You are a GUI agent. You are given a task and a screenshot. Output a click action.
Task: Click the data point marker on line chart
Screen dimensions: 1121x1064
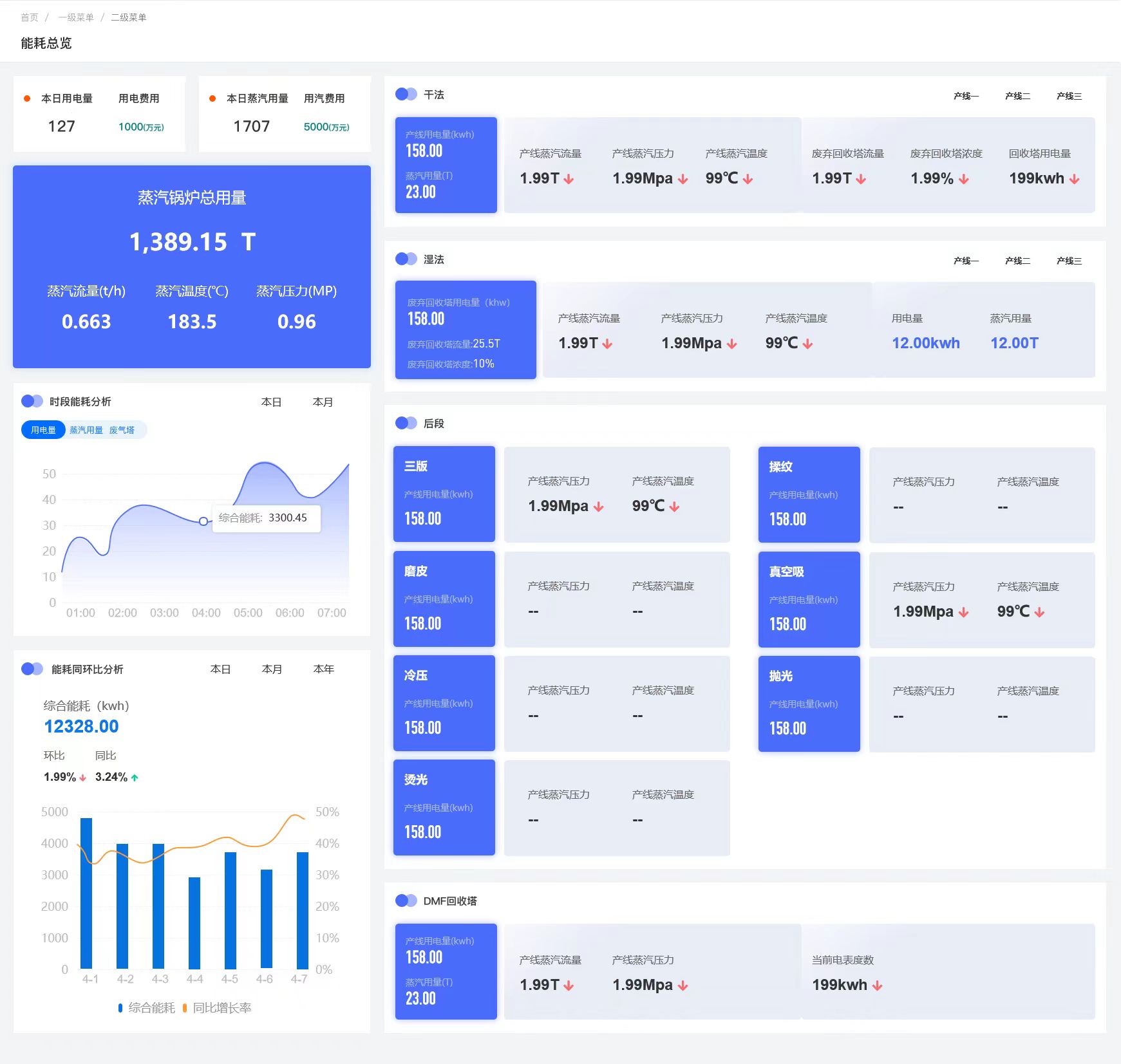point(203,521)
